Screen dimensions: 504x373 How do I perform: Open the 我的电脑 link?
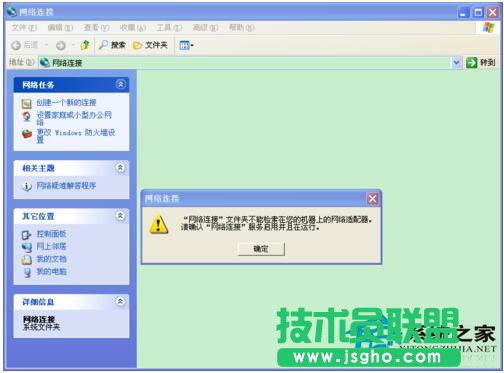pos(51,272)
